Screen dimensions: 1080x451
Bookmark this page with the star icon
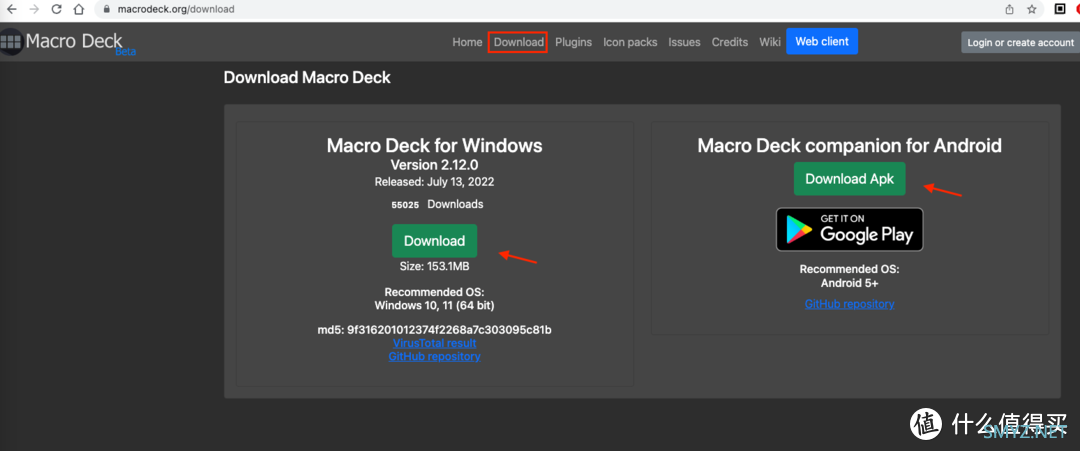[1032, 10]
